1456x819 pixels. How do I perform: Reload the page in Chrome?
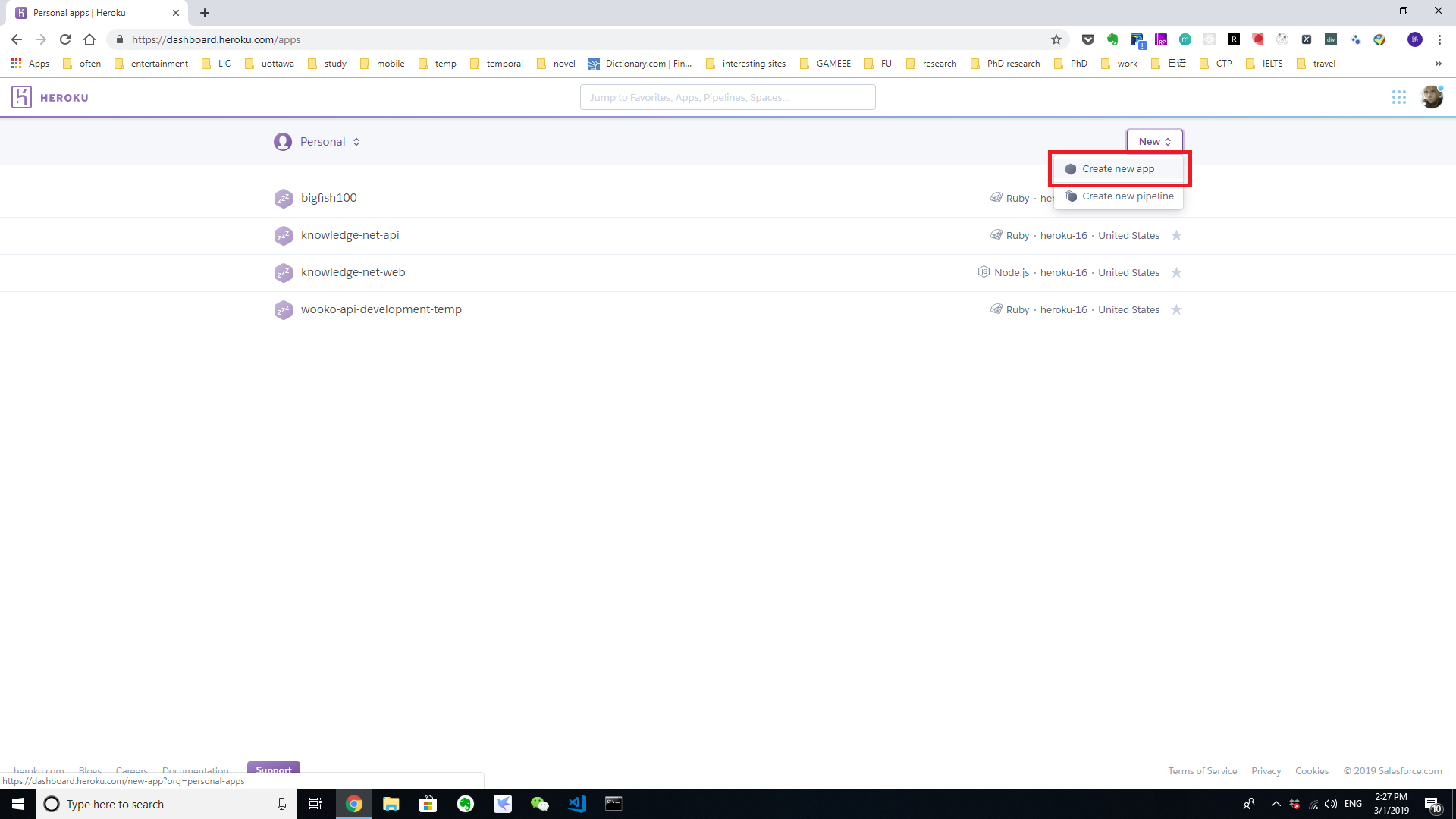click(65, 39)
